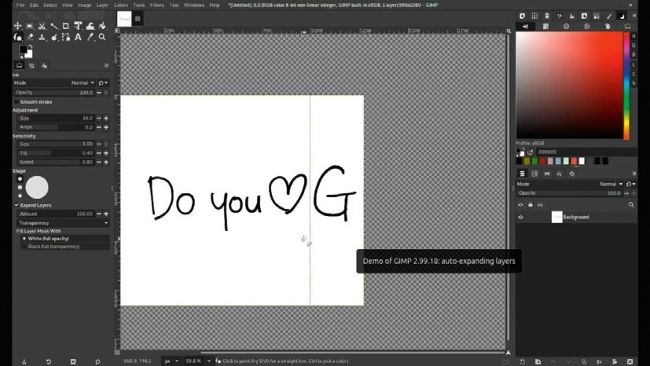Select the Move tool in the toolbox
Image resolution: width=650 pixels, height=366 pixels.
(x=18, y=26)
